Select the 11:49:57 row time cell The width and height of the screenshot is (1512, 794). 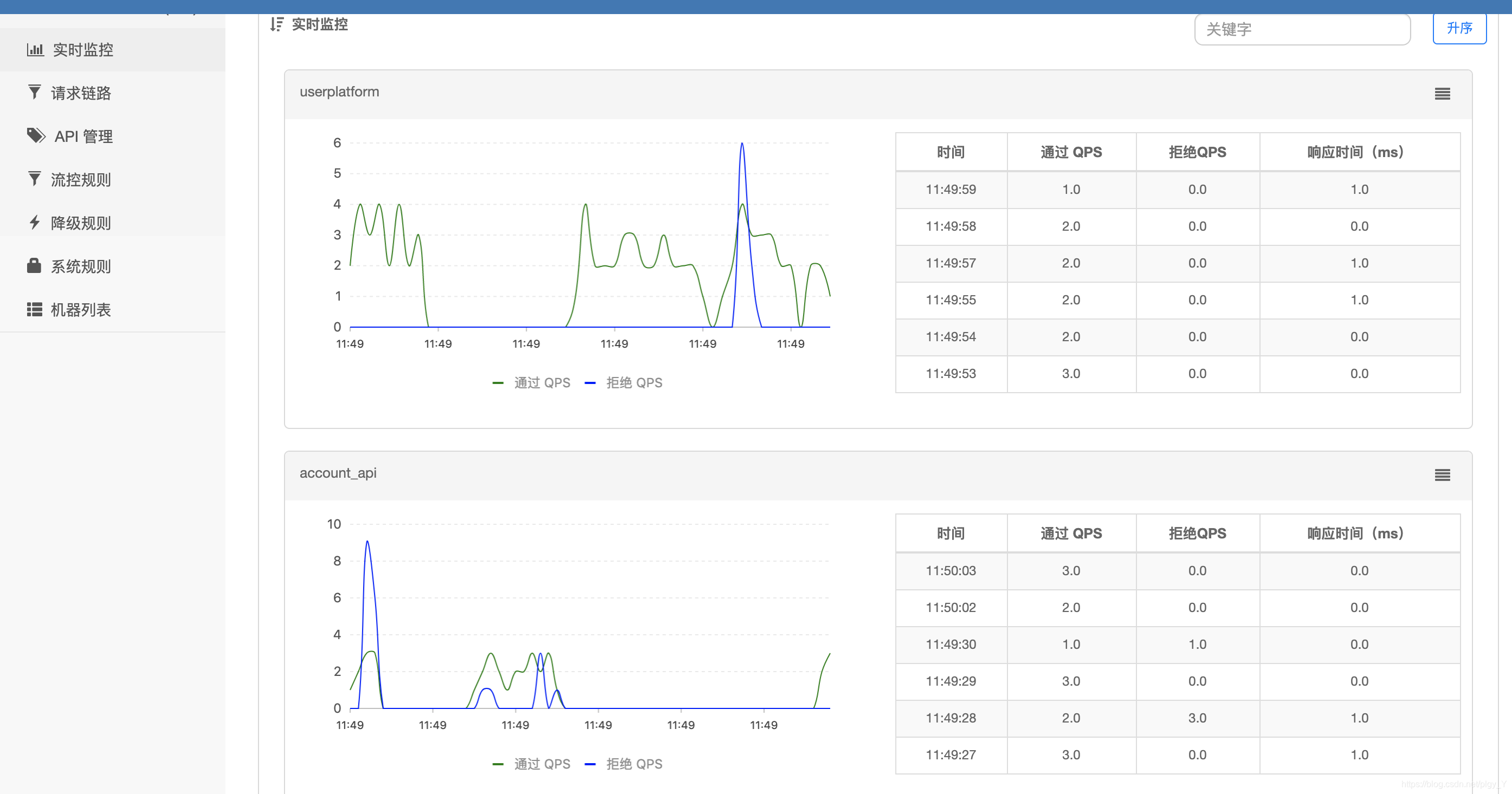(951, 263)
